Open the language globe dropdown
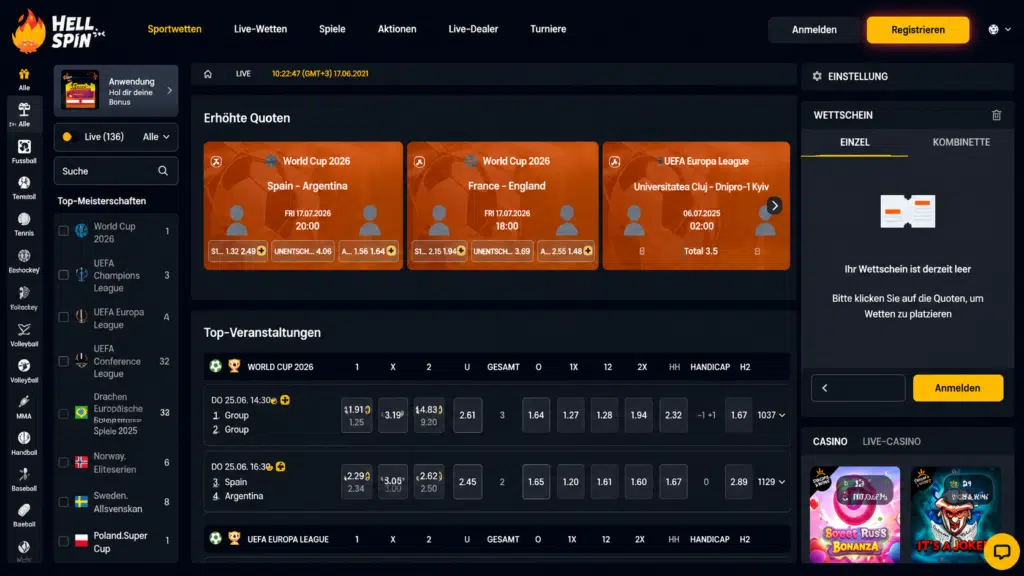 click(x=999, y=29)
